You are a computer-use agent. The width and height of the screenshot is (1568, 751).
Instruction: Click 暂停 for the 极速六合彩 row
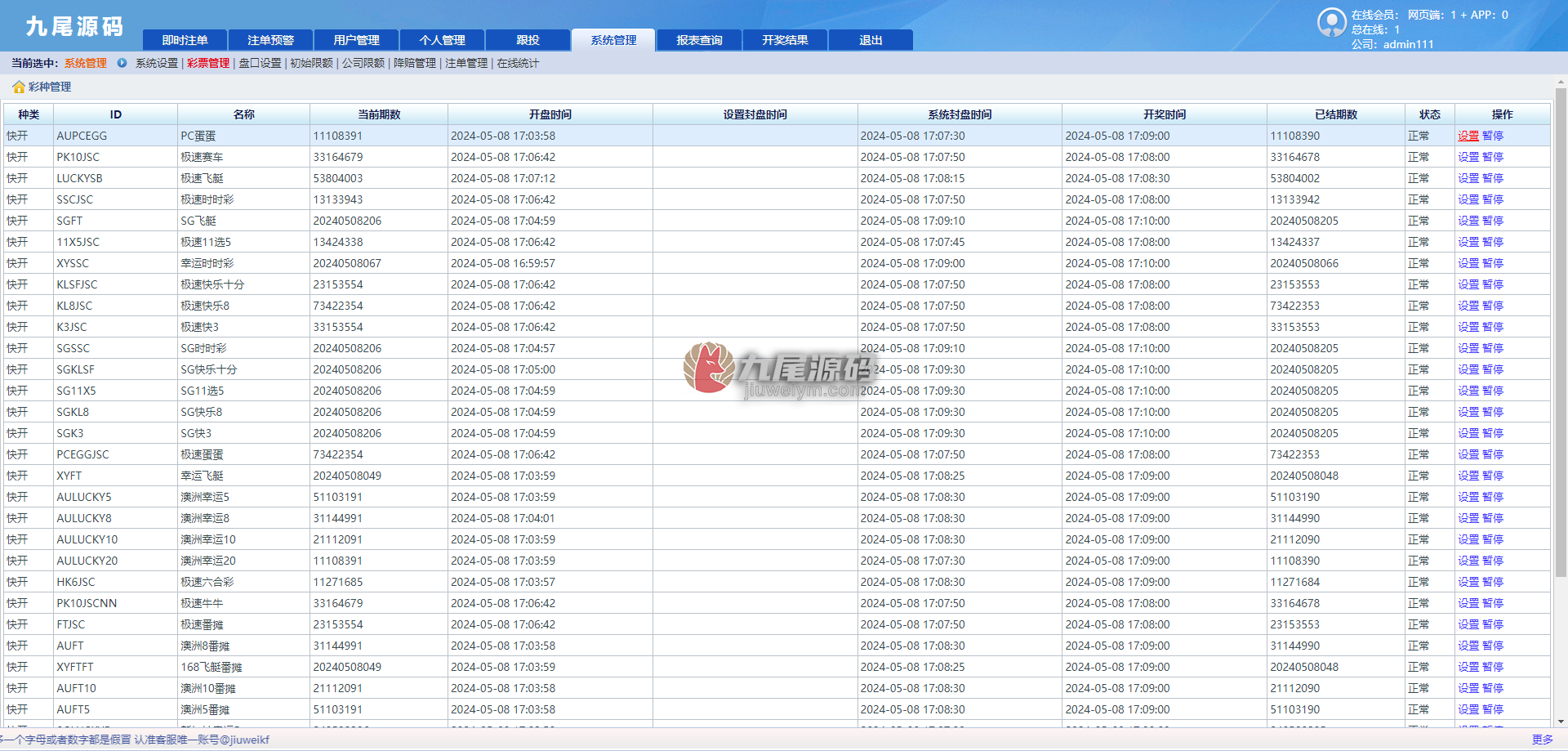coord(1493,582)
